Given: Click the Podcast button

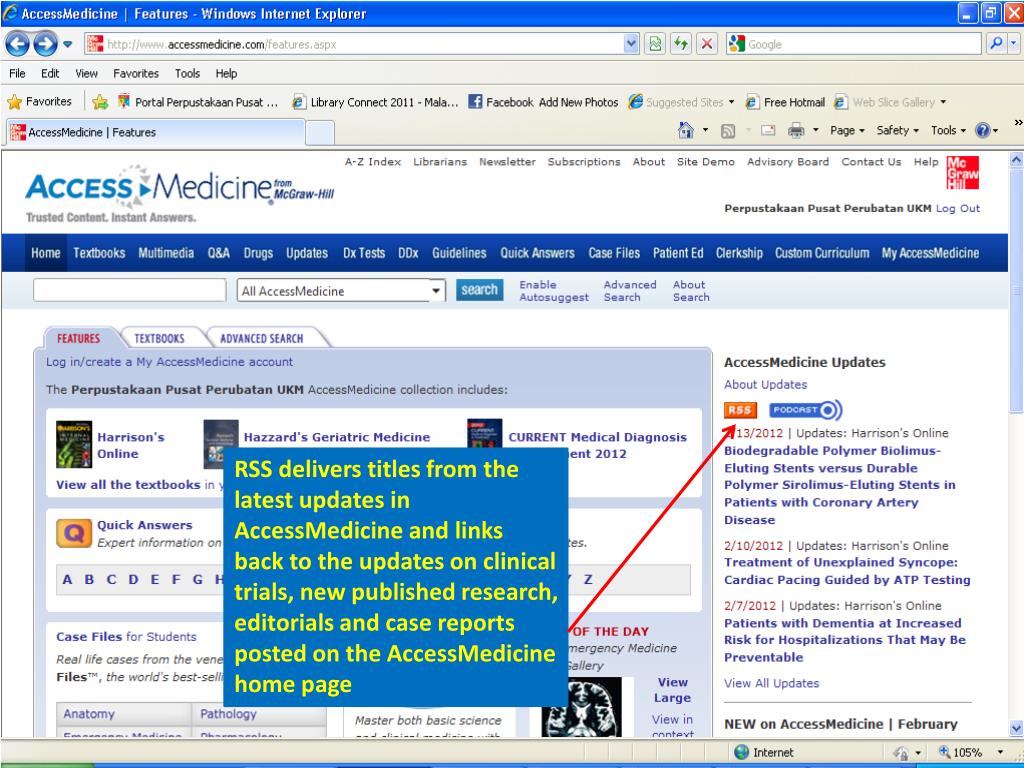Looking at the screenshot, I should [x=806, y=410].
